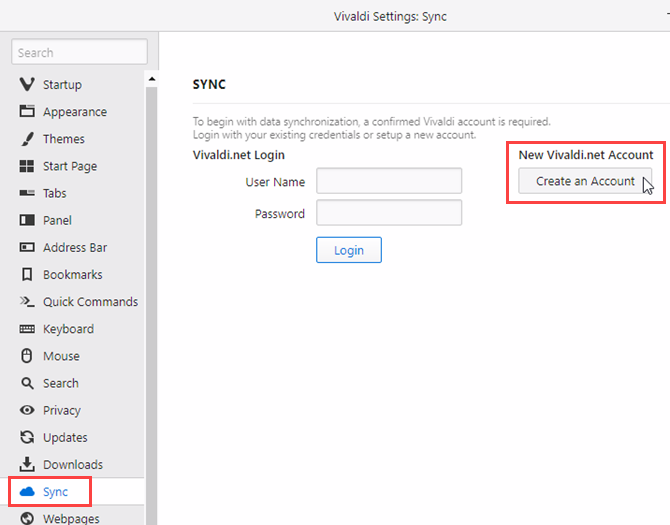
Task: Switch to Tabs settings
Action: (x=72, y=193)
